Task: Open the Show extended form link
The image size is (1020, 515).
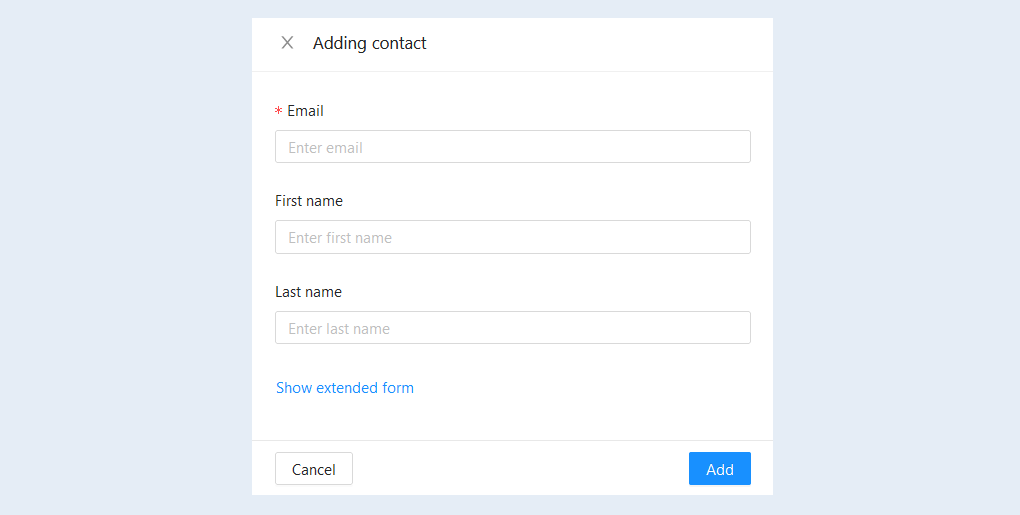Action: [345, 388]
